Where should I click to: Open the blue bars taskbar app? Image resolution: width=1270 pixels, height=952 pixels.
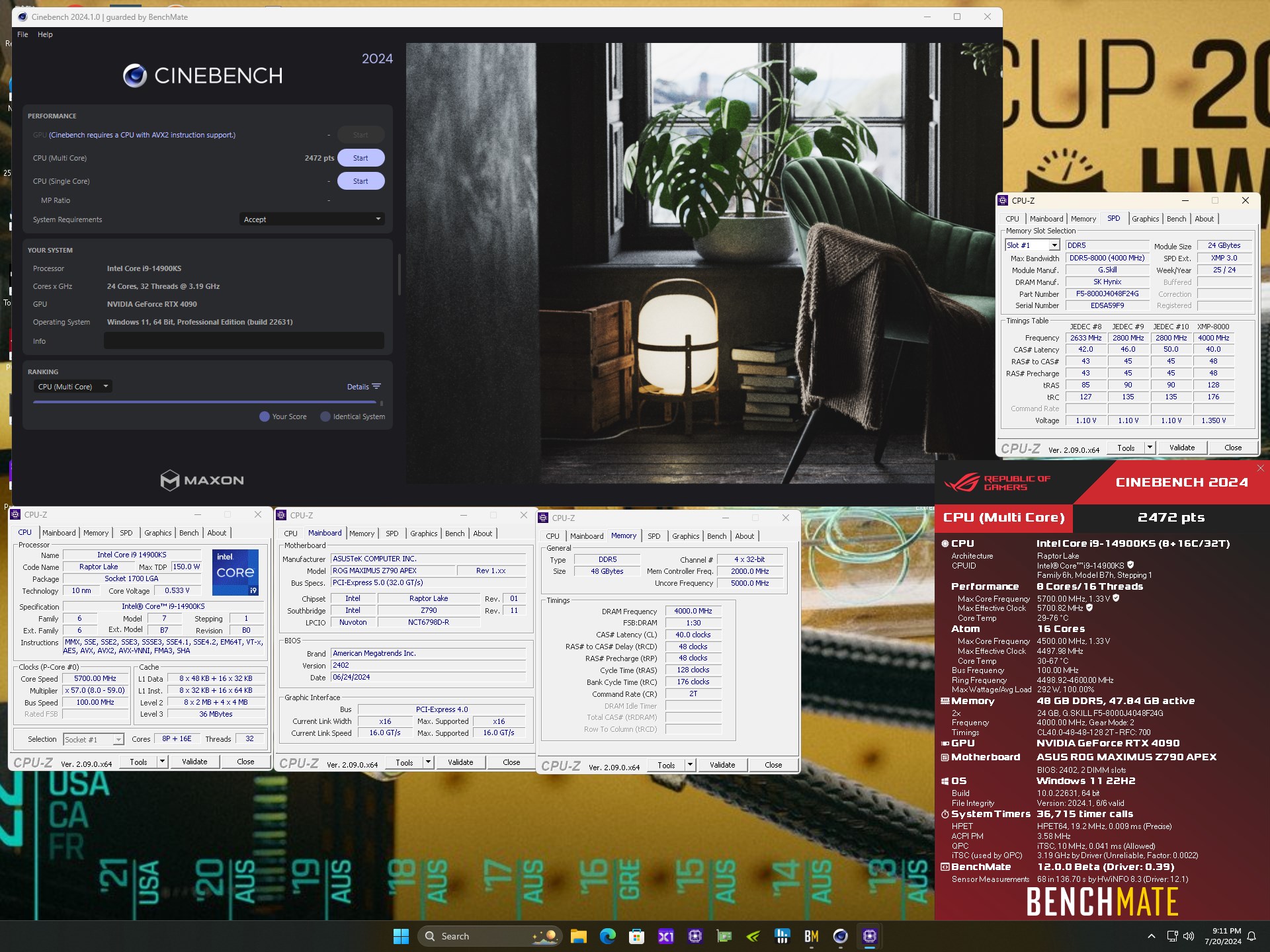tap(782, 936)
